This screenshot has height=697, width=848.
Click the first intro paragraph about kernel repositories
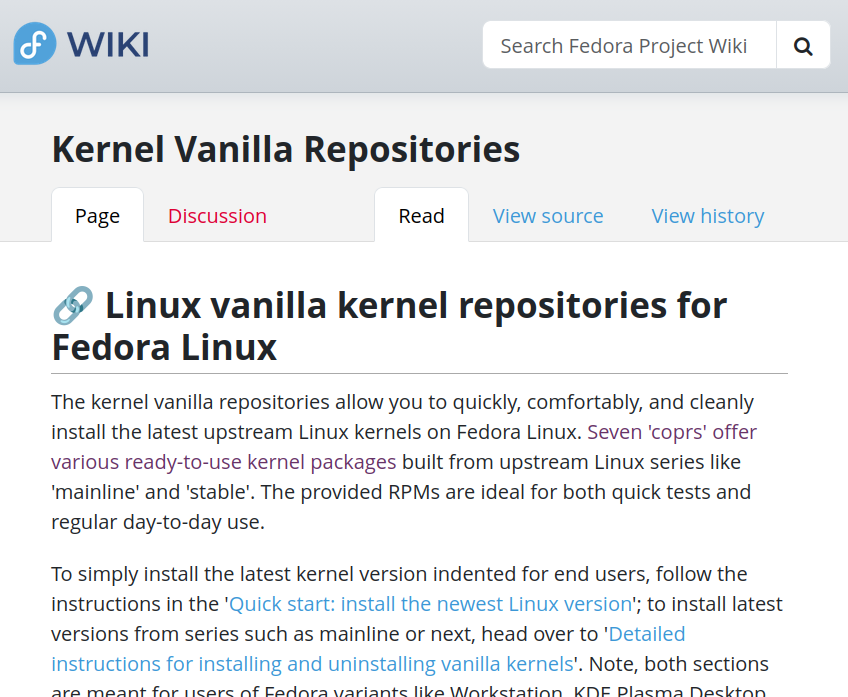coord(300,402)
